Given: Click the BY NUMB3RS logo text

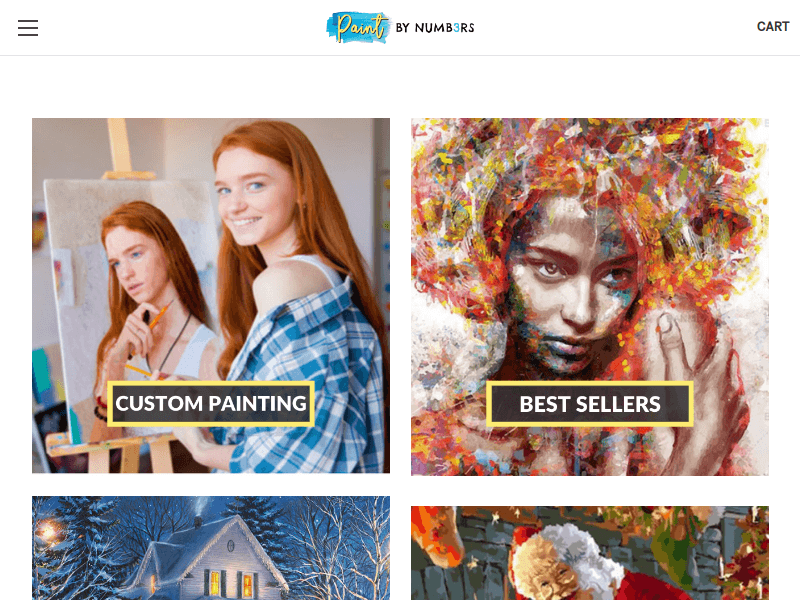Looking at the screenshot, I should [435, 28].
